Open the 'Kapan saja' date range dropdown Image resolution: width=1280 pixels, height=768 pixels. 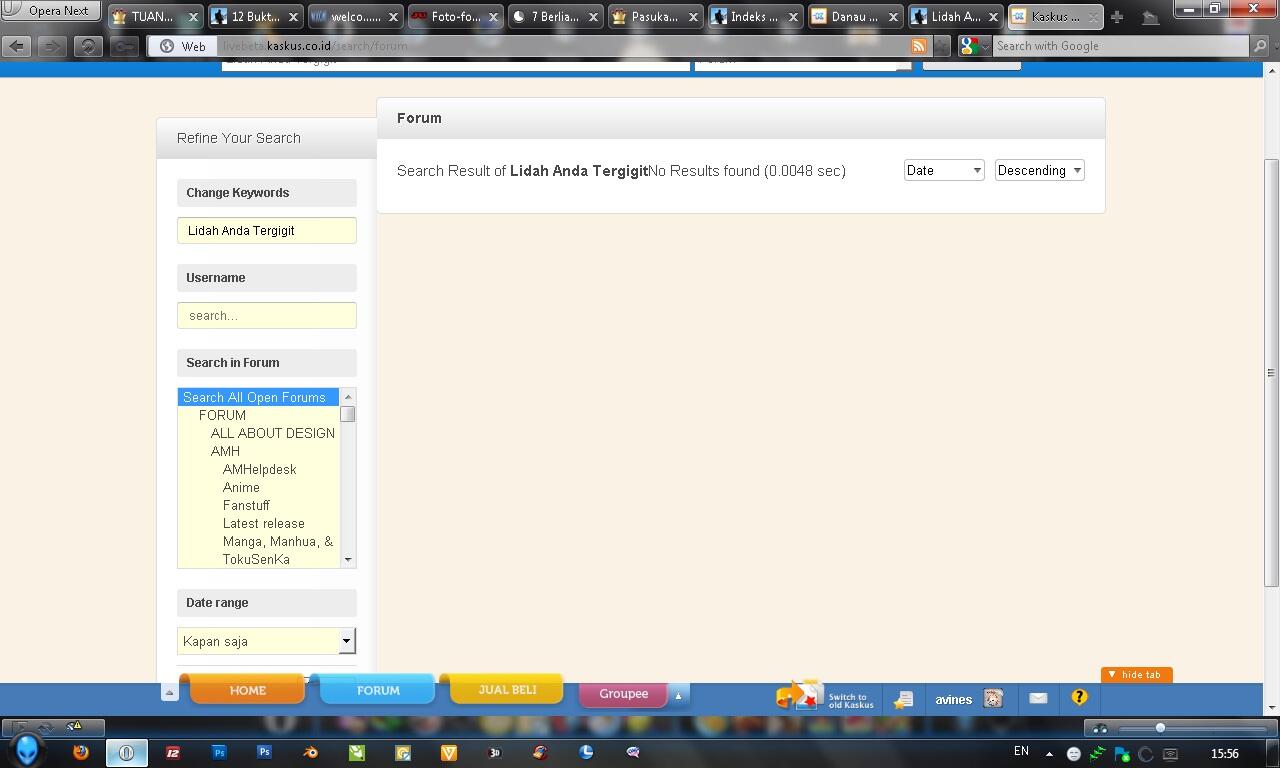pos(266,641)
